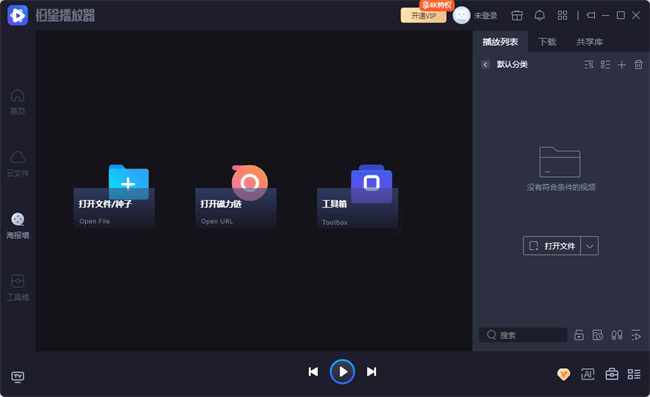Delete playlist using trash can icon
Image resolution: width=650 pixels, height=397 pixels.
coord(638,65)
